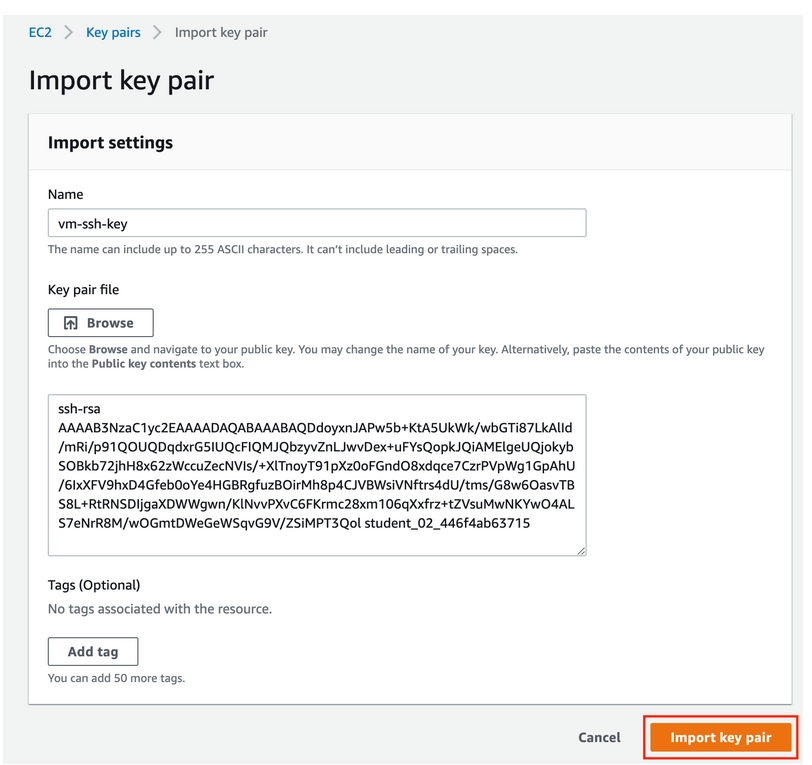Click the Key pair file label
The width and height of the screenshot is (812, 765).
click(83, 290)
